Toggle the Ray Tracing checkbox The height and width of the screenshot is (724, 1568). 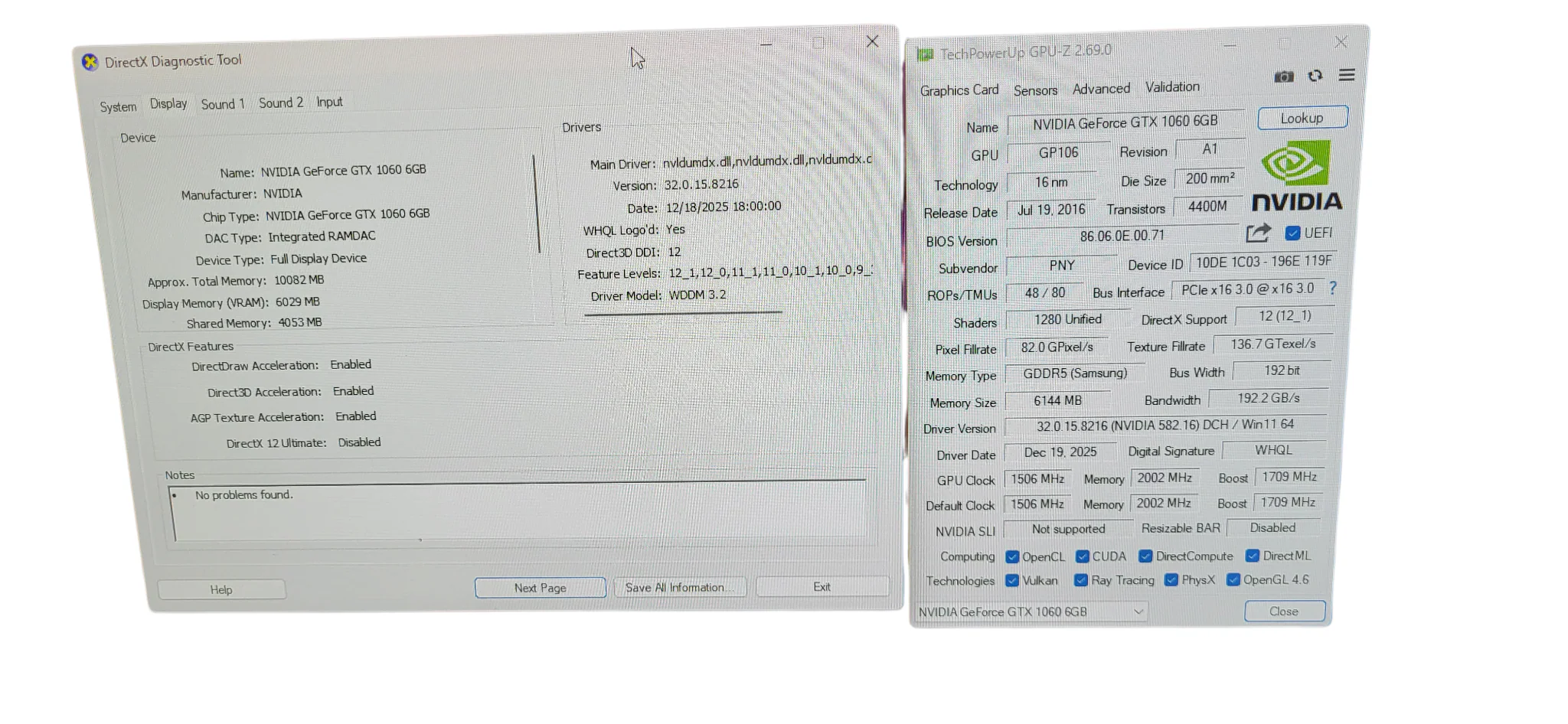pos(1081,580)
